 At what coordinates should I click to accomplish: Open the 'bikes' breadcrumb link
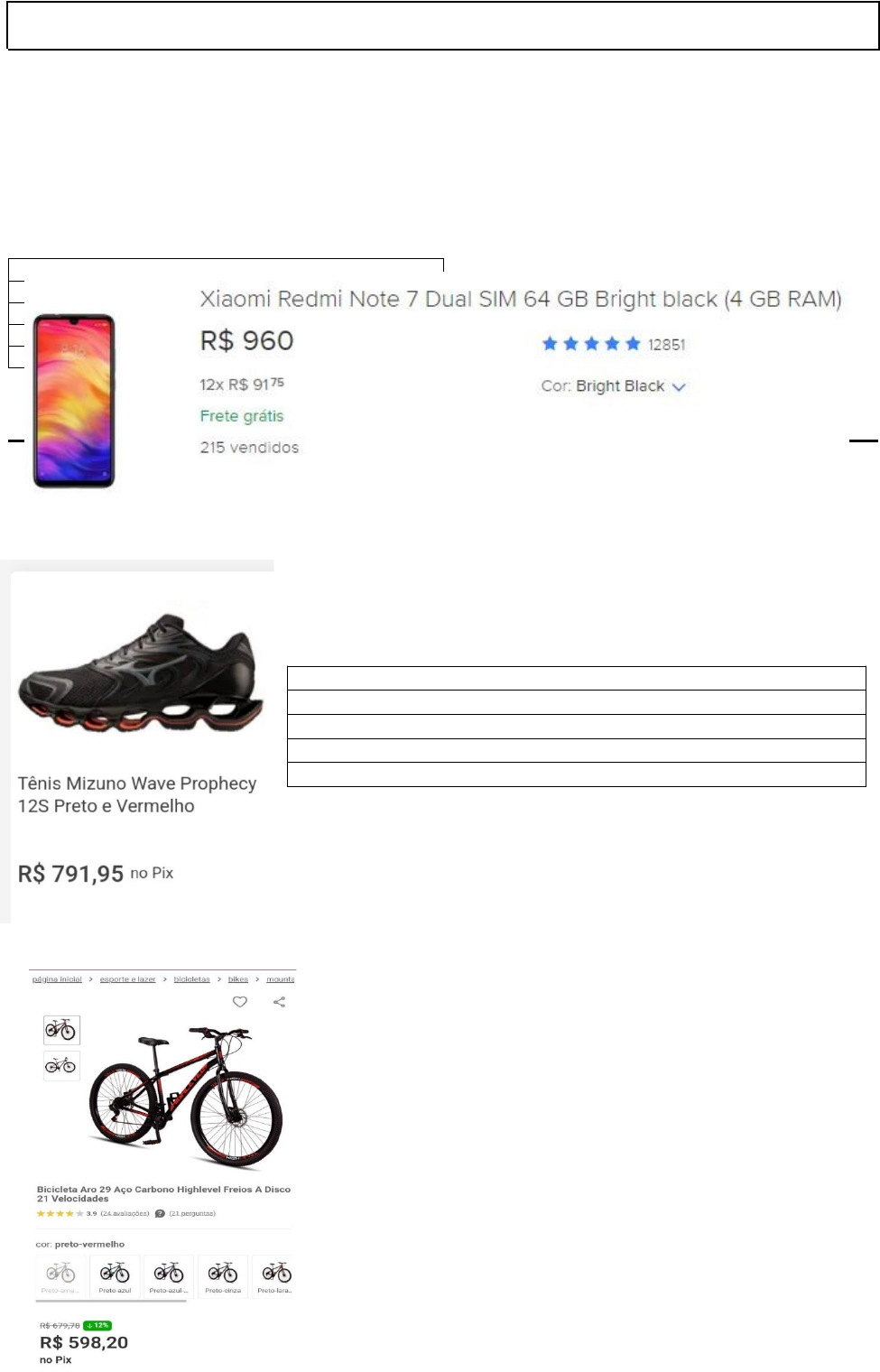coord(238,979)
